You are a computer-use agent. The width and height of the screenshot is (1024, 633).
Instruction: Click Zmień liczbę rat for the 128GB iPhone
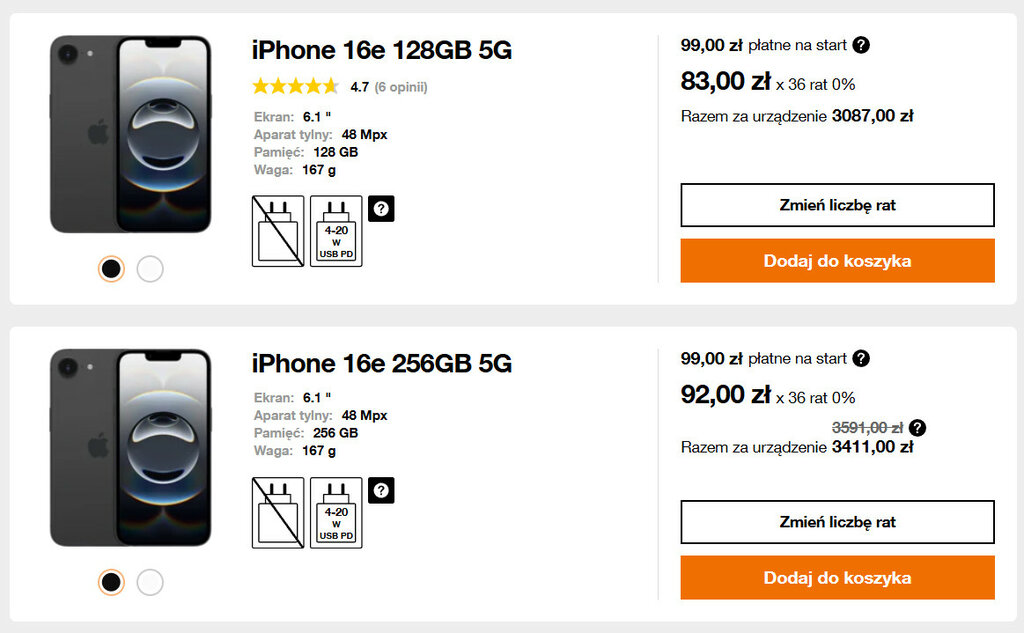tap(837, 205)
